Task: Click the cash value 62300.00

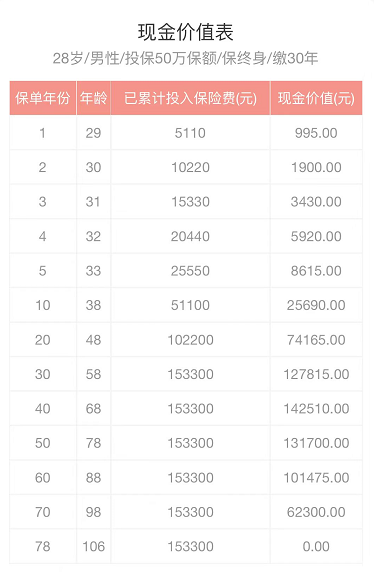Action: click(316, 512)
